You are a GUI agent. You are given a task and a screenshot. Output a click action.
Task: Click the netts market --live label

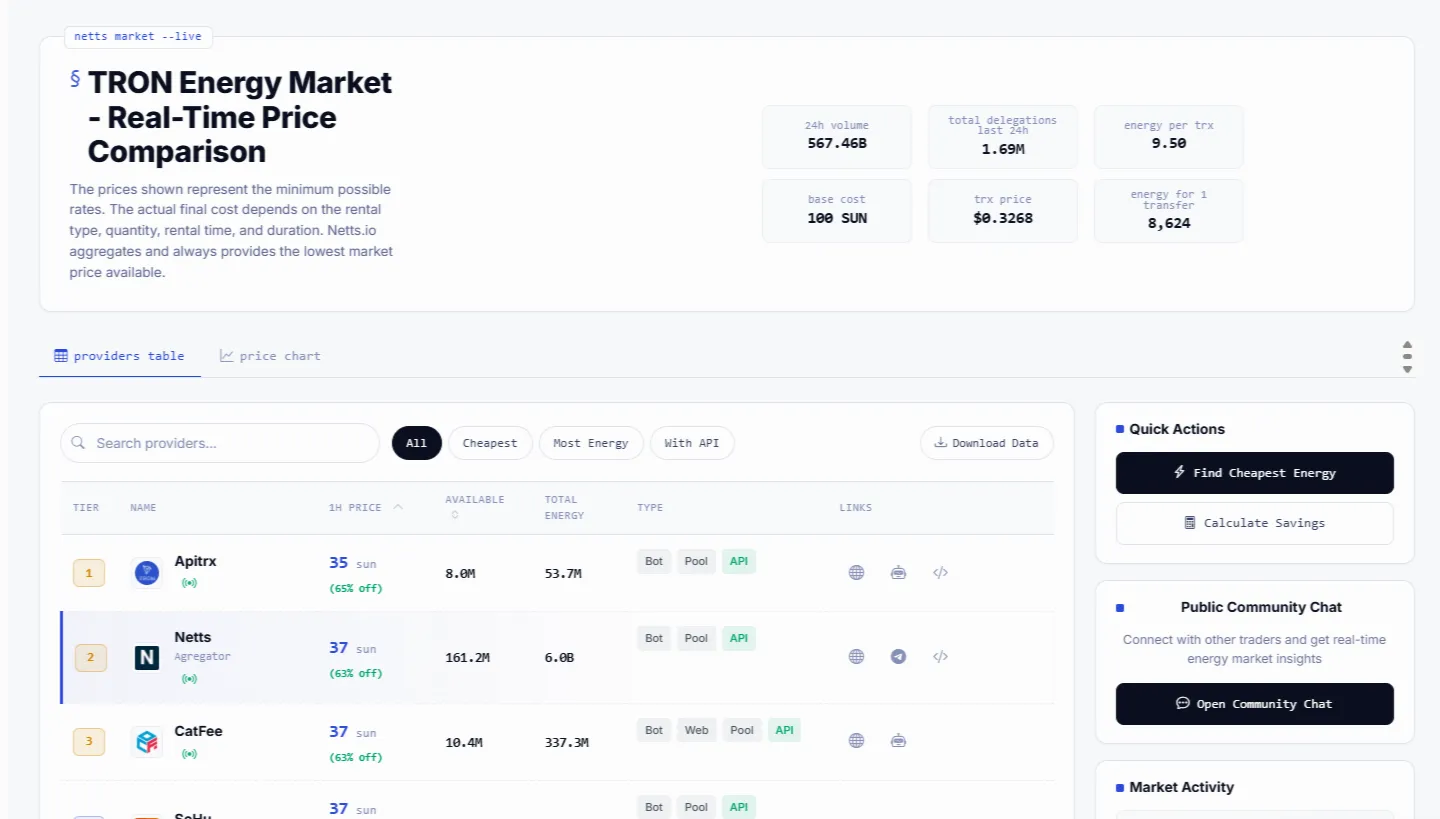[x=138, y=37]
